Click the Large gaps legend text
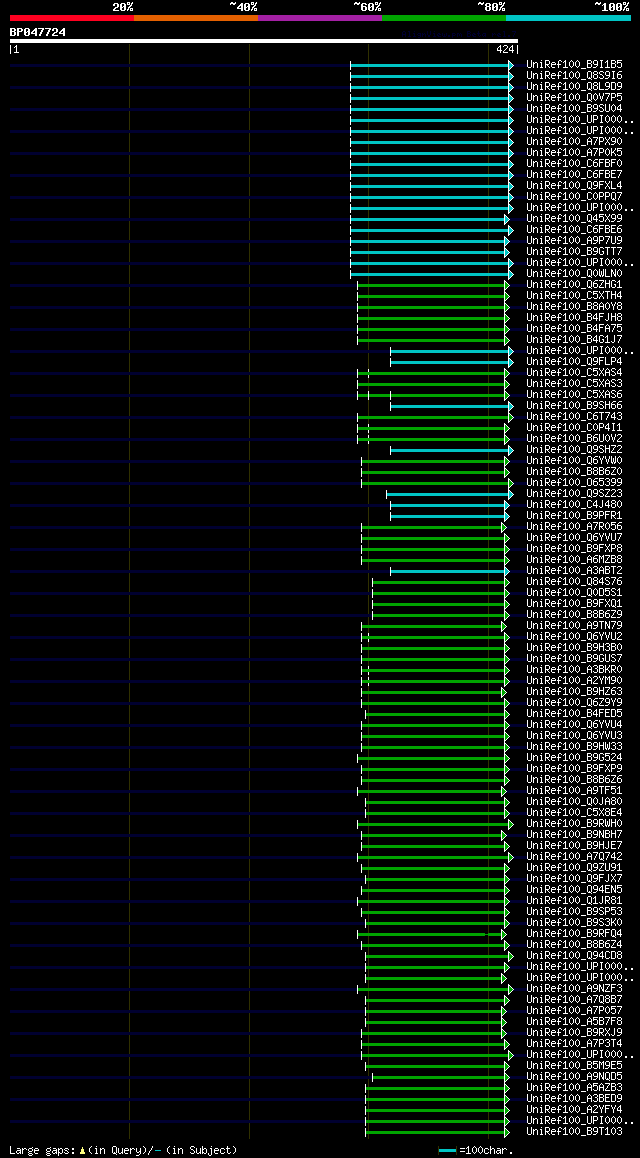640x1158 pixels. [x=123, y=1150]
